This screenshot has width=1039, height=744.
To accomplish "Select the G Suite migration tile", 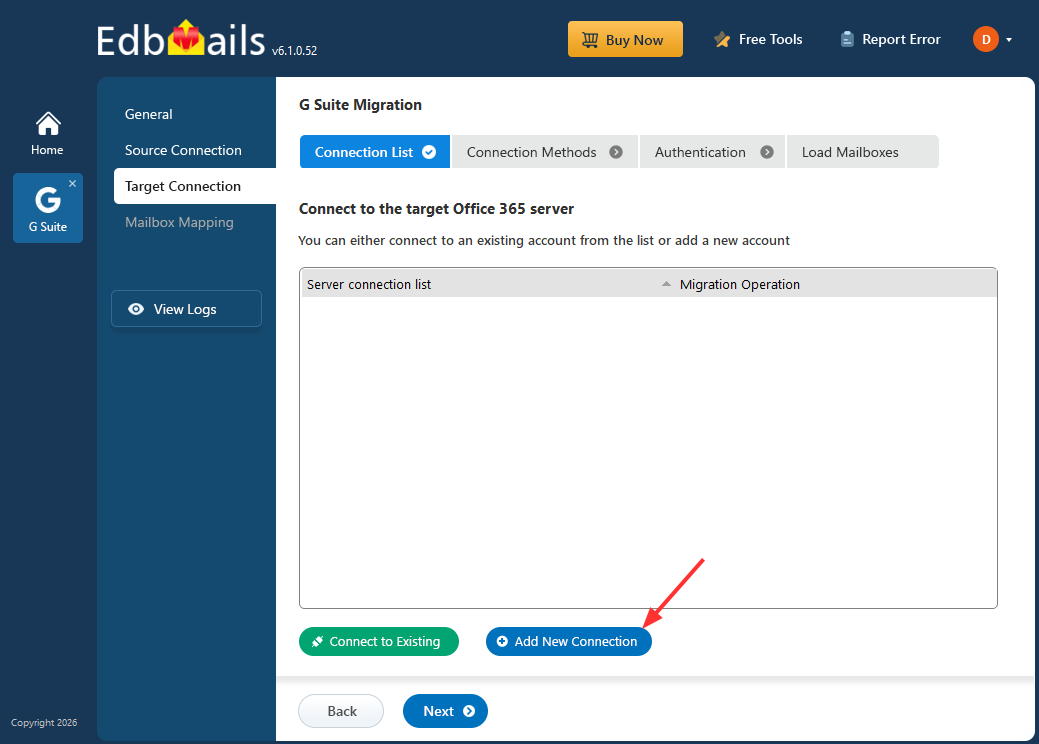I will (x=47, y=209).
